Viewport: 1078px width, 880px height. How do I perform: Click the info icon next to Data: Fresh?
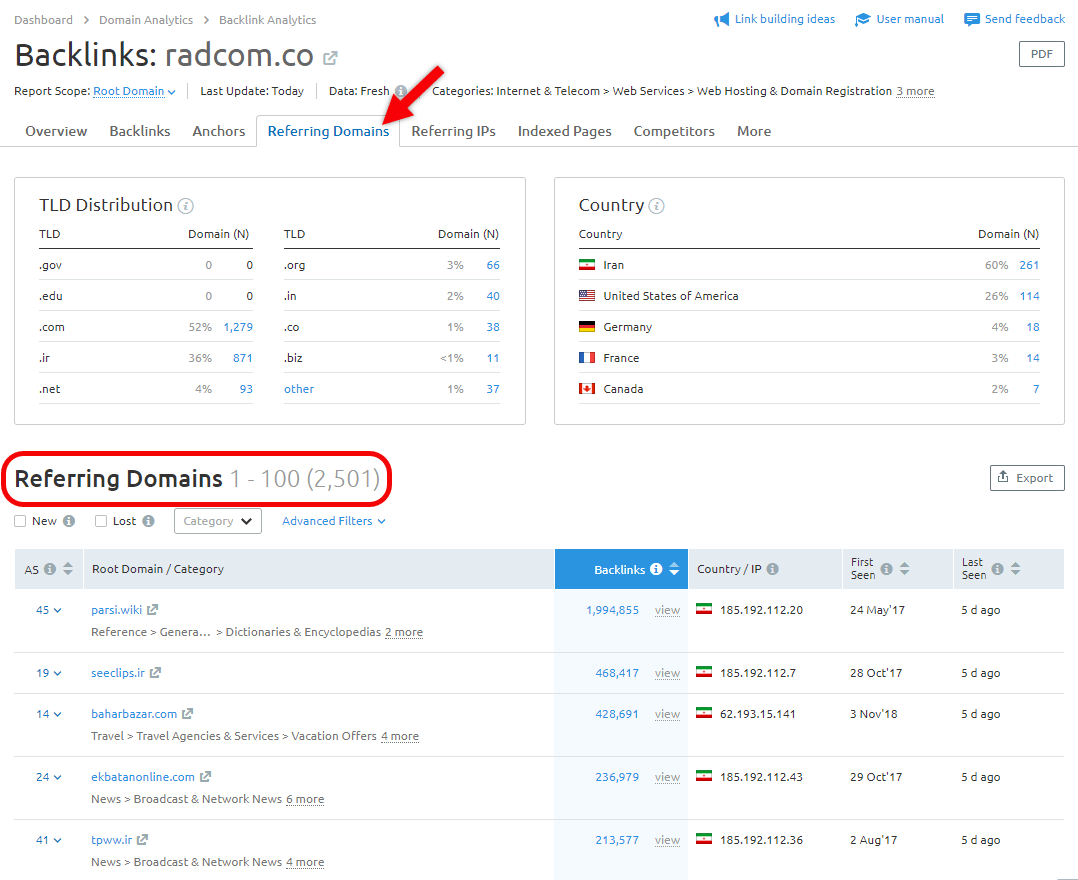(400, 90)
